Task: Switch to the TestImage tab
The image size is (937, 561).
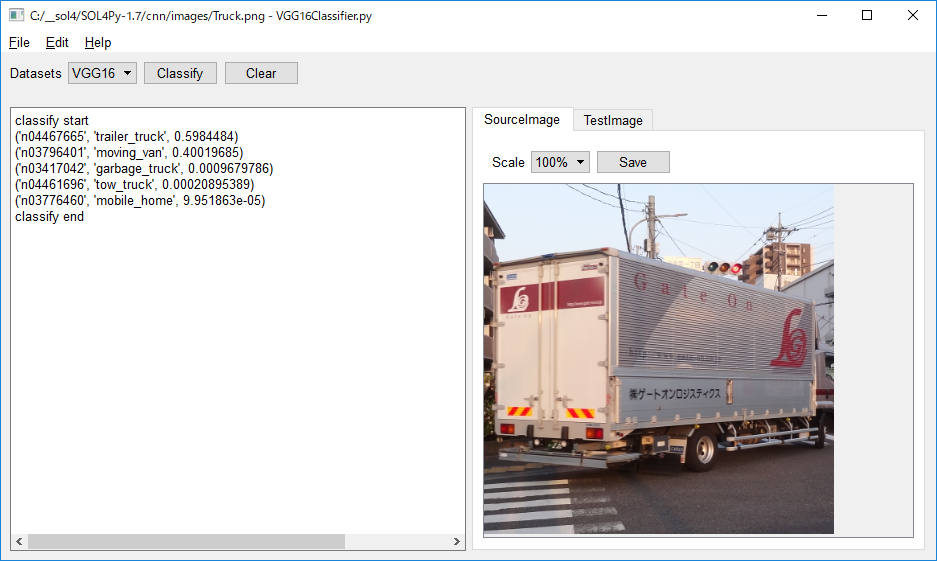Action: point(613,120)
